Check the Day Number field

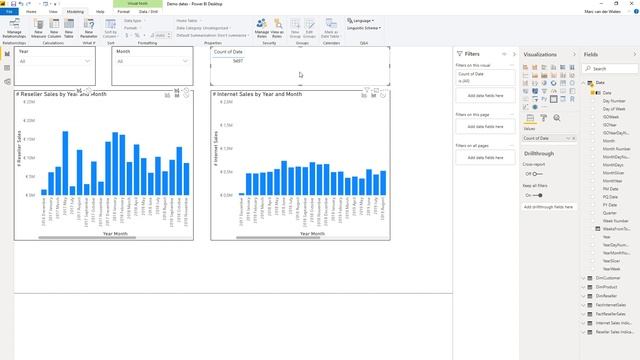[x=593, y=101]
